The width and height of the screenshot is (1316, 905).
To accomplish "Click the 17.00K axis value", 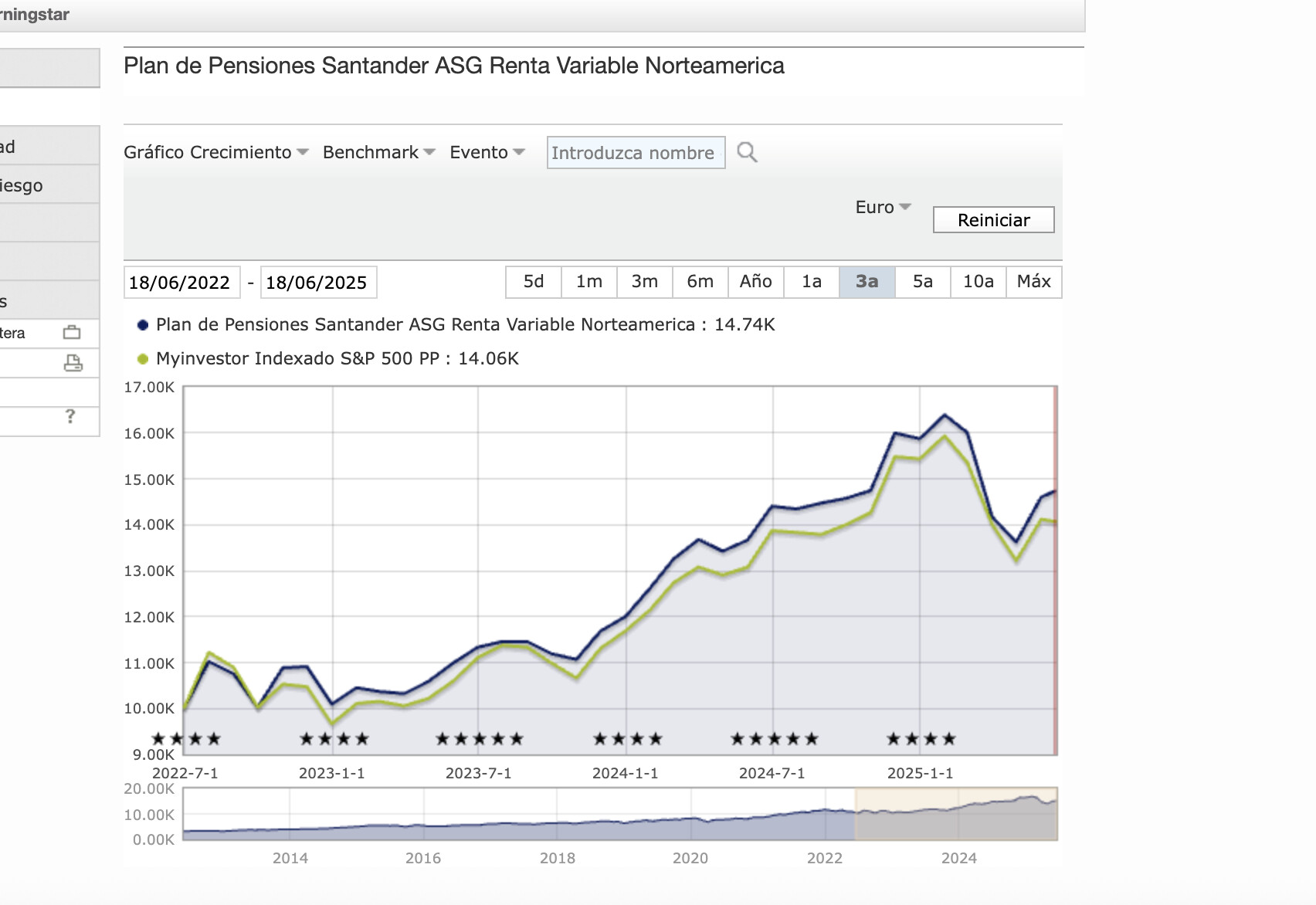I will tap(149, 387).
